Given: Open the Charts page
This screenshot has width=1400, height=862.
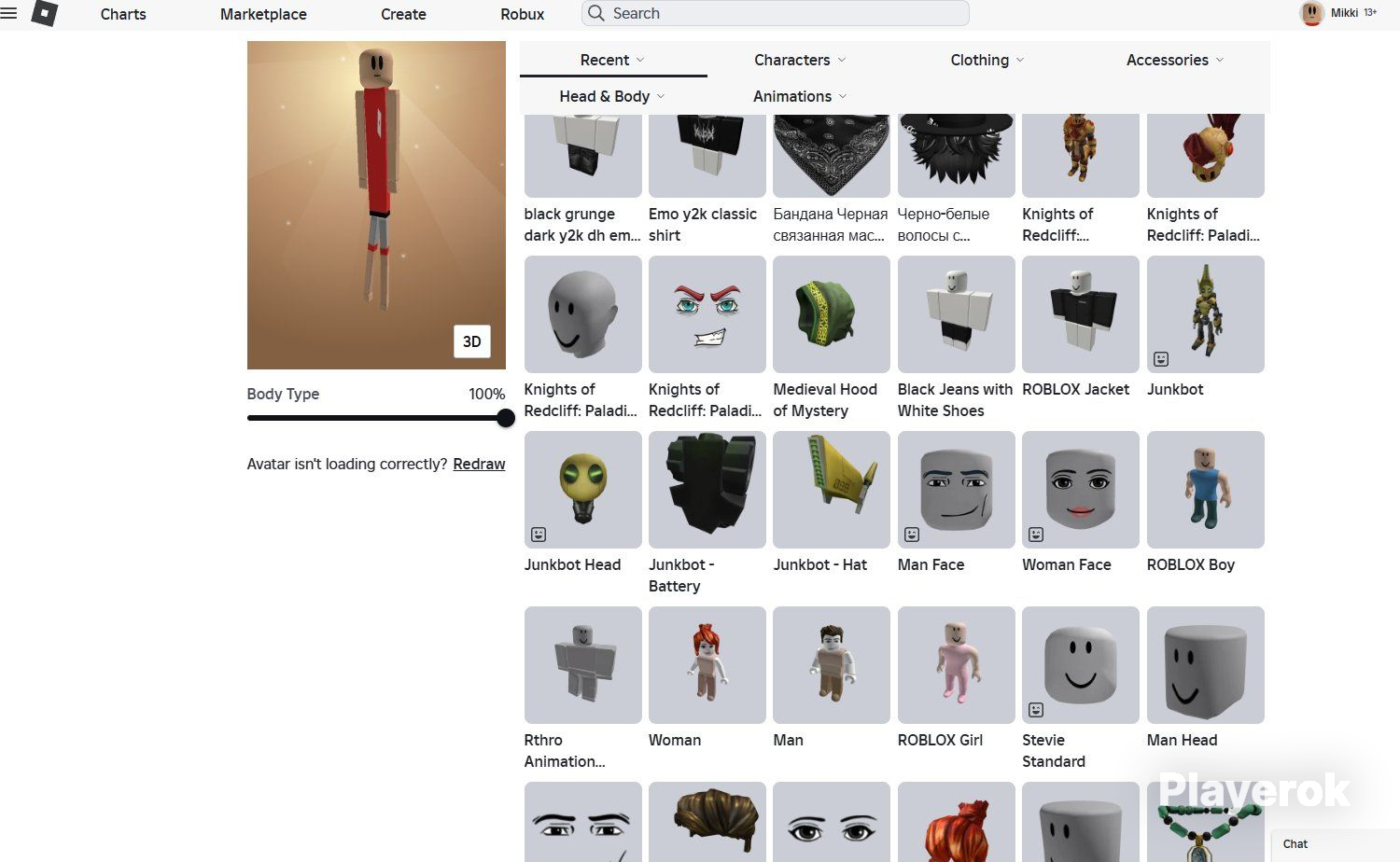Looking at the screenshot, I should point(123,14).
